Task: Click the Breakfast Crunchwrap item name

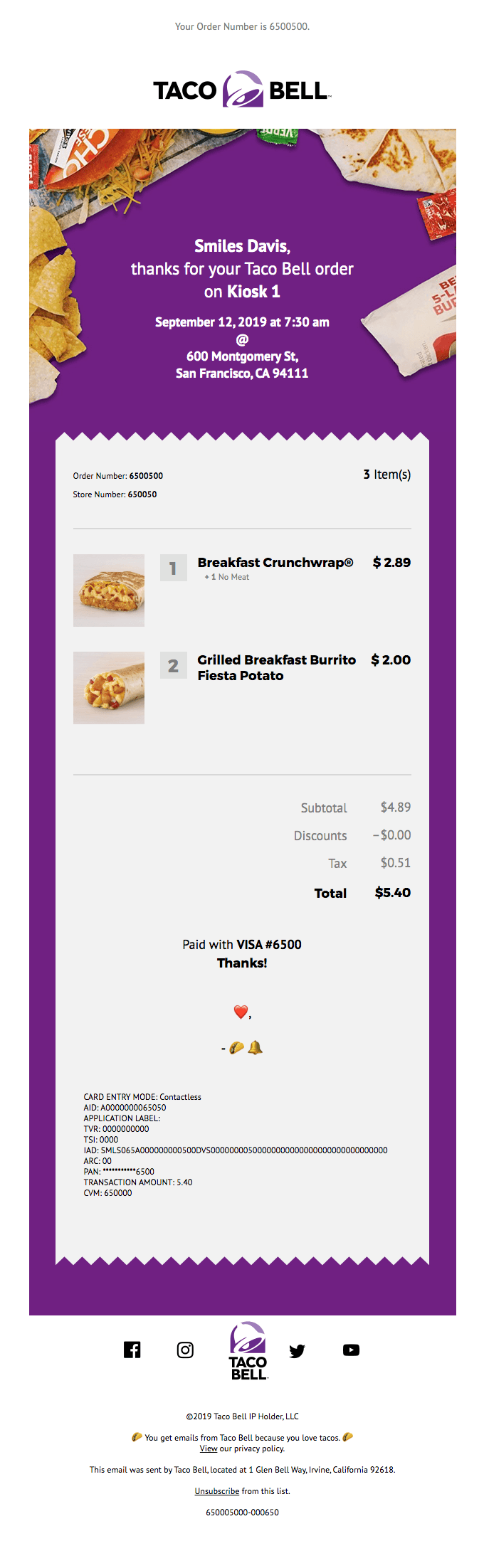Action: coord(275,563)
